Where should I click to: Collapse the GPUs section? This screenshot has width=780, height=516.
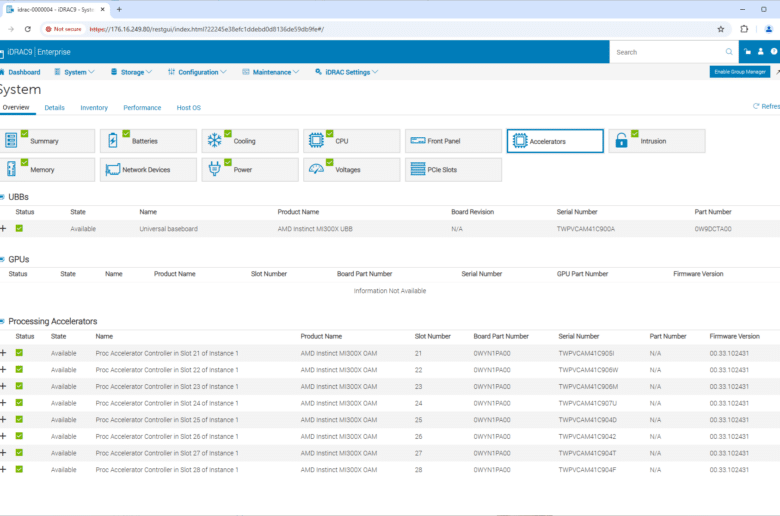click(2, 259)
